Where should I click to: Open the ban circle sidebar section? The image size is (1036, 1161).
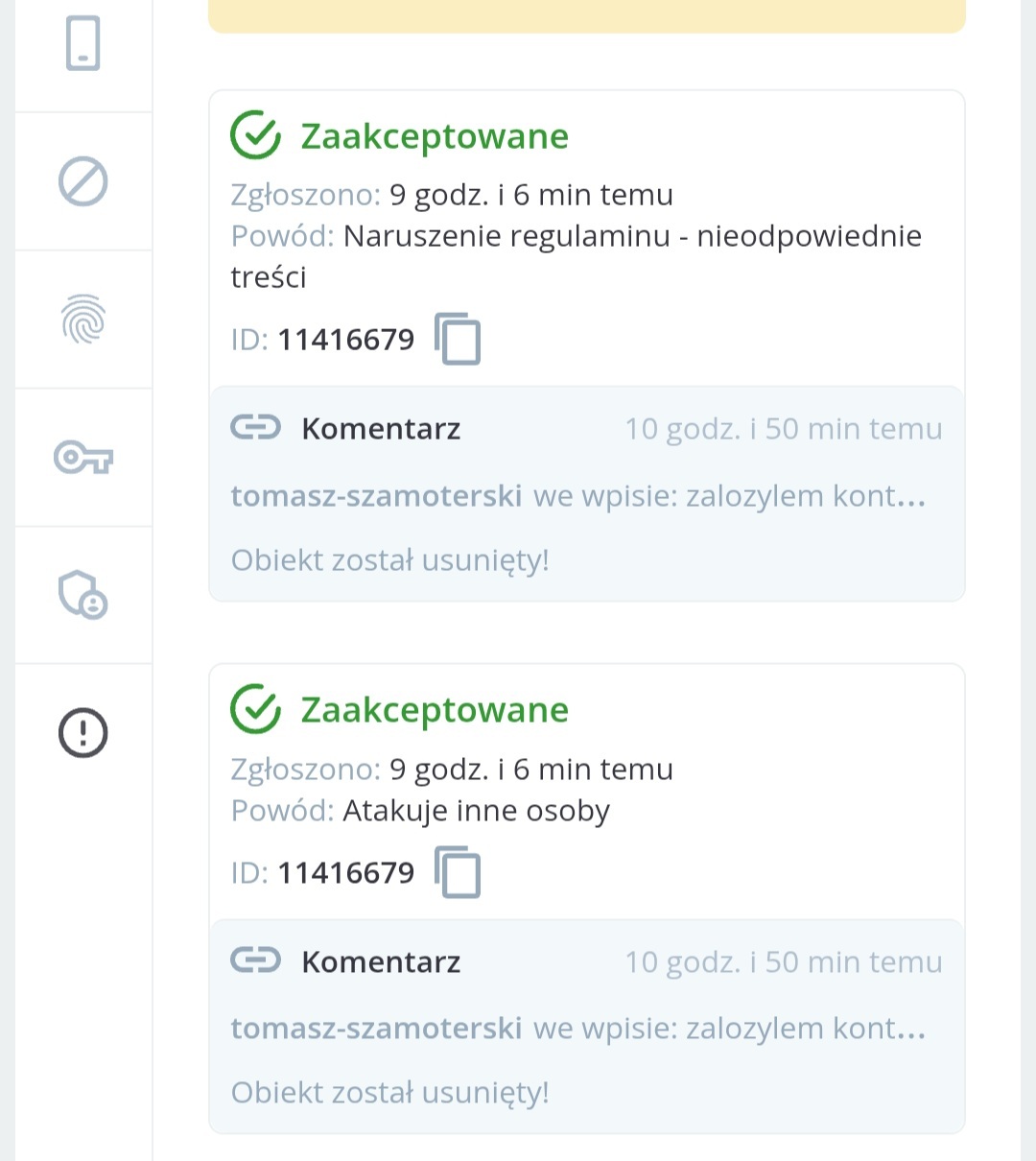82,181
